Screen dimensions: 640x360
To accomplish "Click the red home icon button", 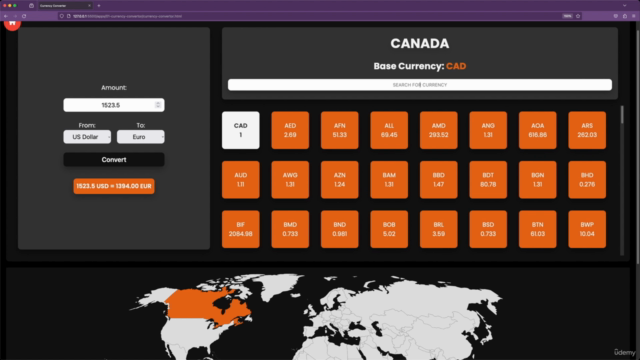I will (x=12, y=24).
